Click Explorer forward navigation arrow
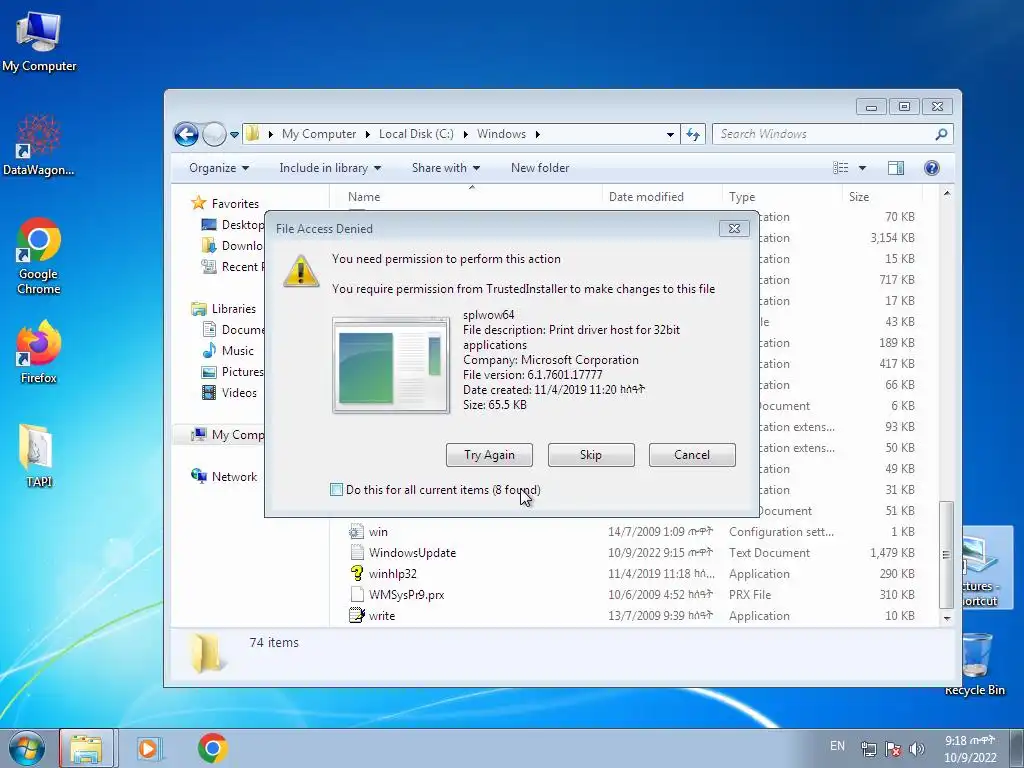Screen dimensions: 1024x768 tap(214, 135)
